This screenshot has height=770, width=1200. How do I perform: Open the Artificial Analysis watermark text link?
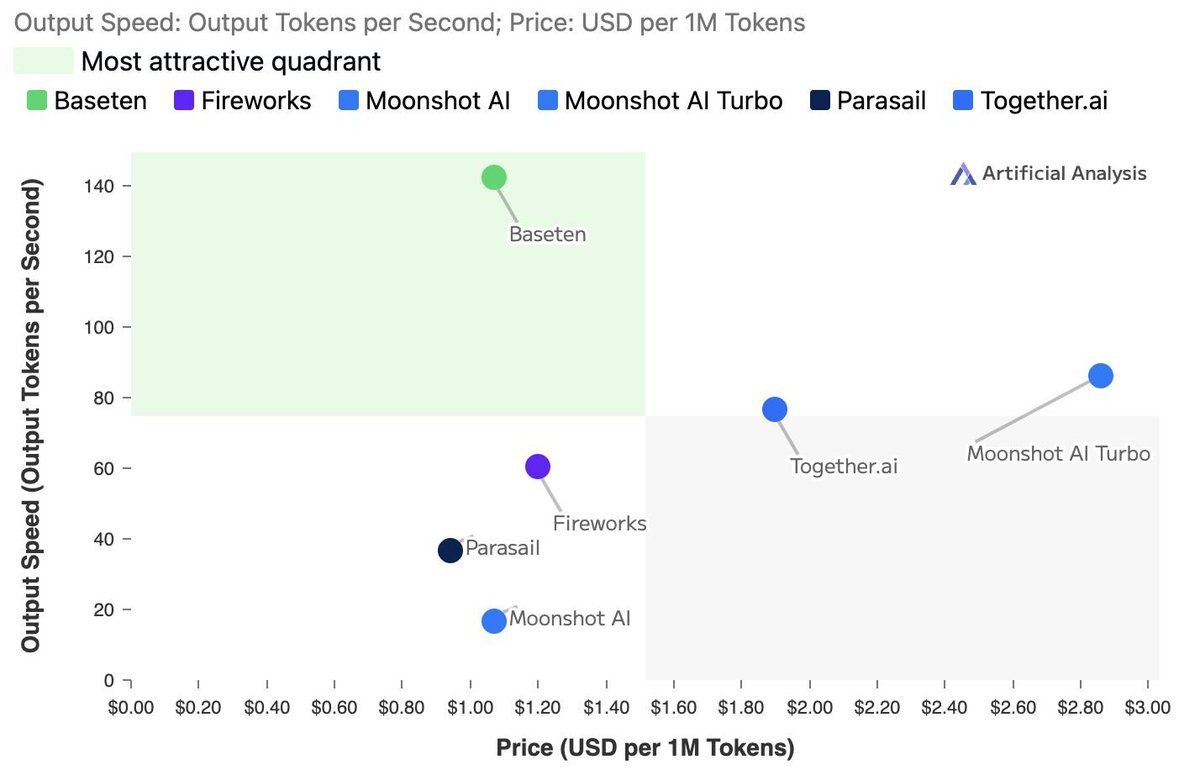click(1064, 174)
